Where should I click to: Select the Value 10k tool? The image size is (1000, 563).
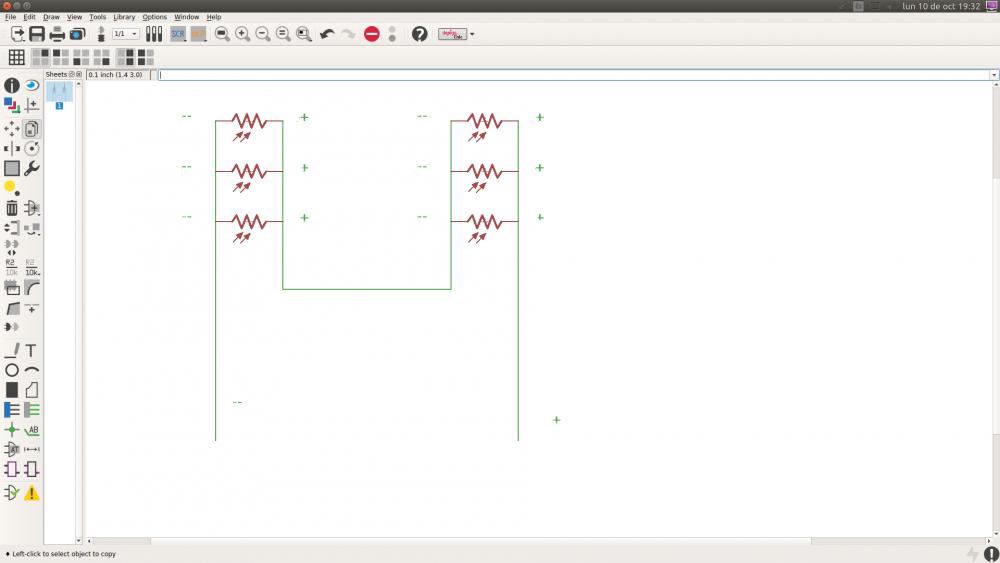click(31, 267)
